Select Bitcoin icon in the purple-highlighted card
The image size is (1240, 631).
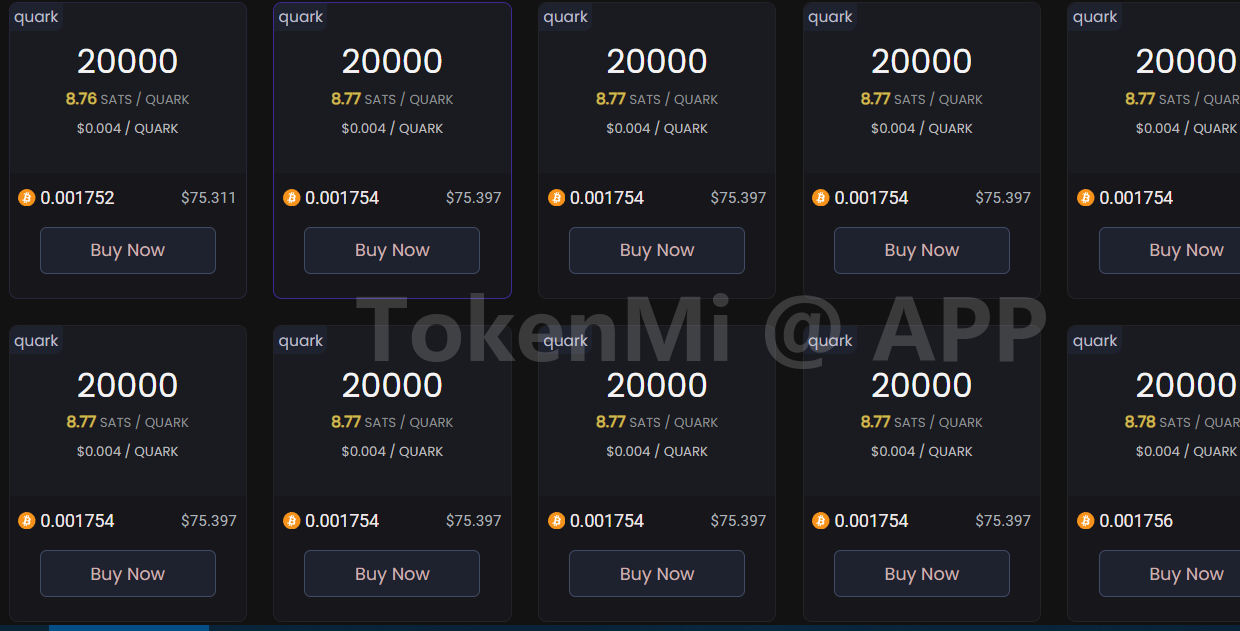pos(292,198)
